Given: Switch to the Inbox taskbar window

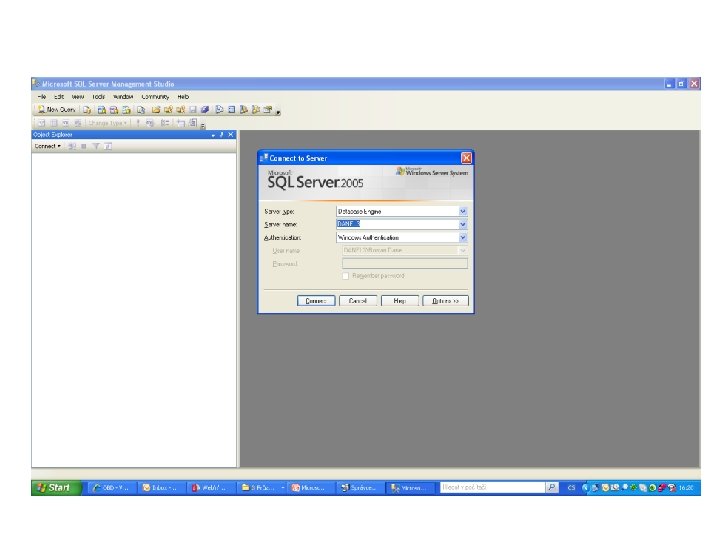Looking at the screenshot, I should tap(160, 488).
